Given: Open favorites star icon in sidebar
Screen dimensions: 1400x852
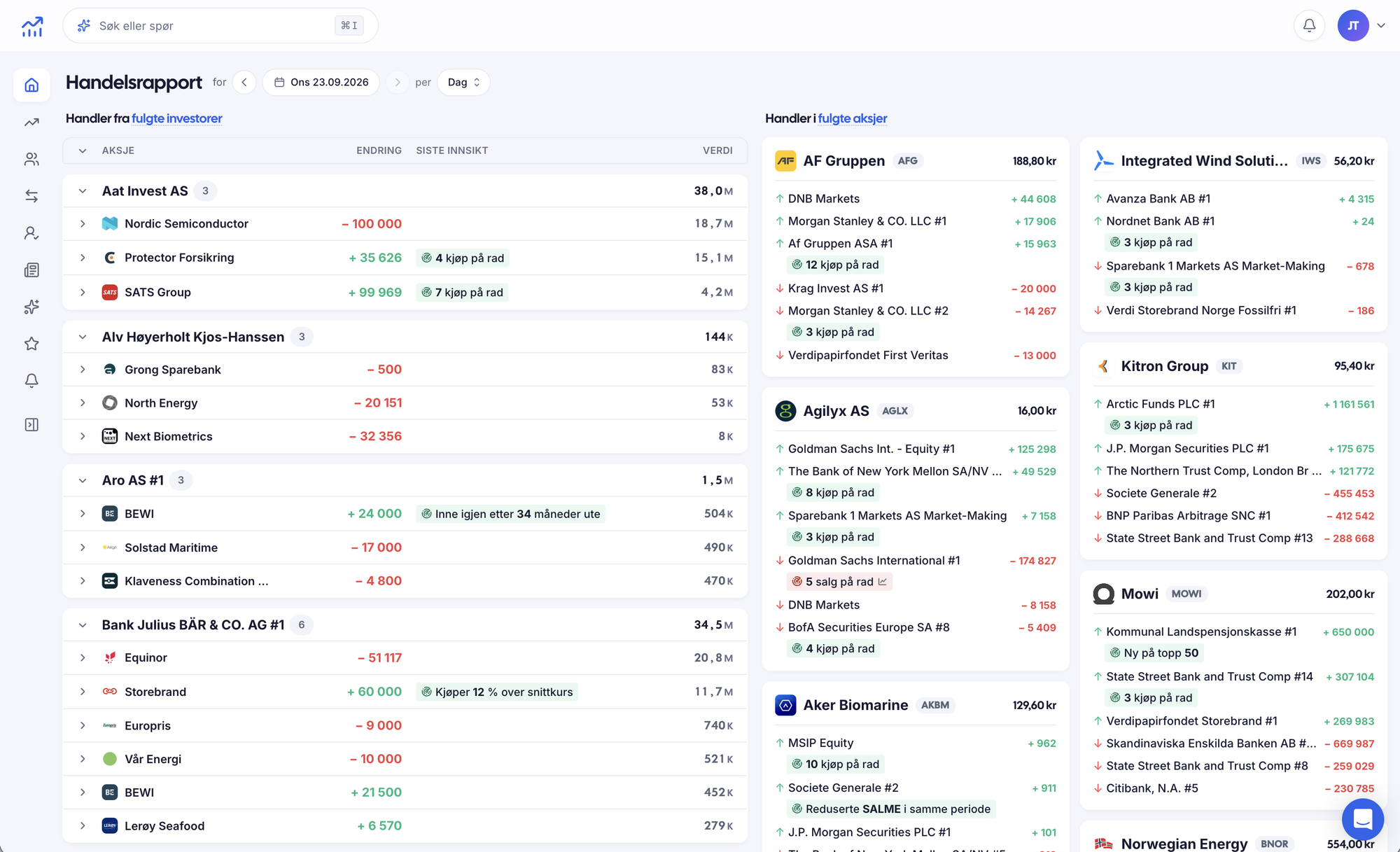Looking at the screenshot, I should point(31,344).
